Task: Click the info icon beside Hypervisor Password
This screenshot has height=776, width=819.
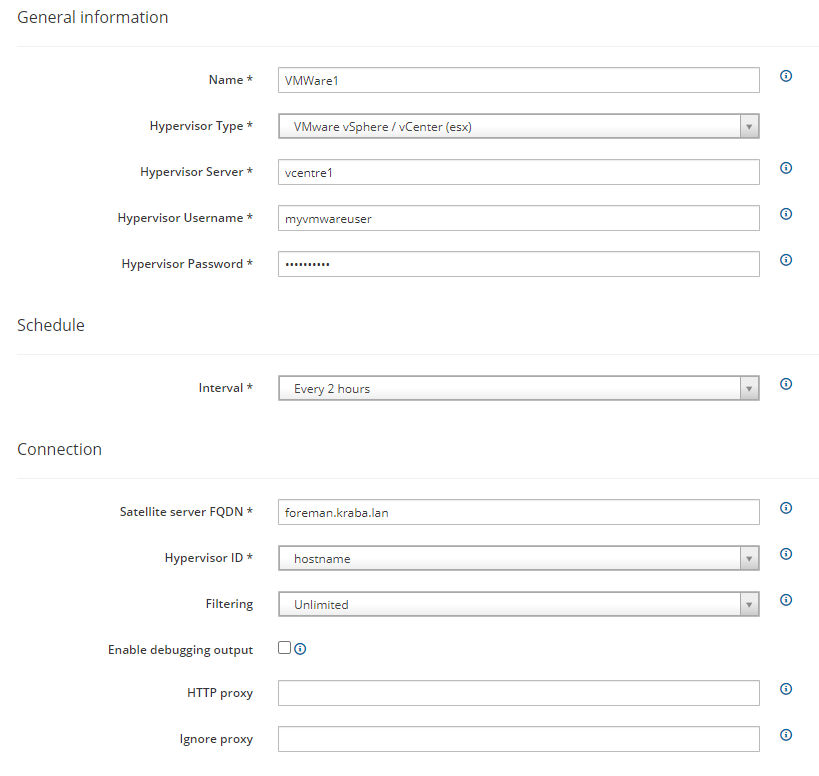Action: tap(786, 260)
